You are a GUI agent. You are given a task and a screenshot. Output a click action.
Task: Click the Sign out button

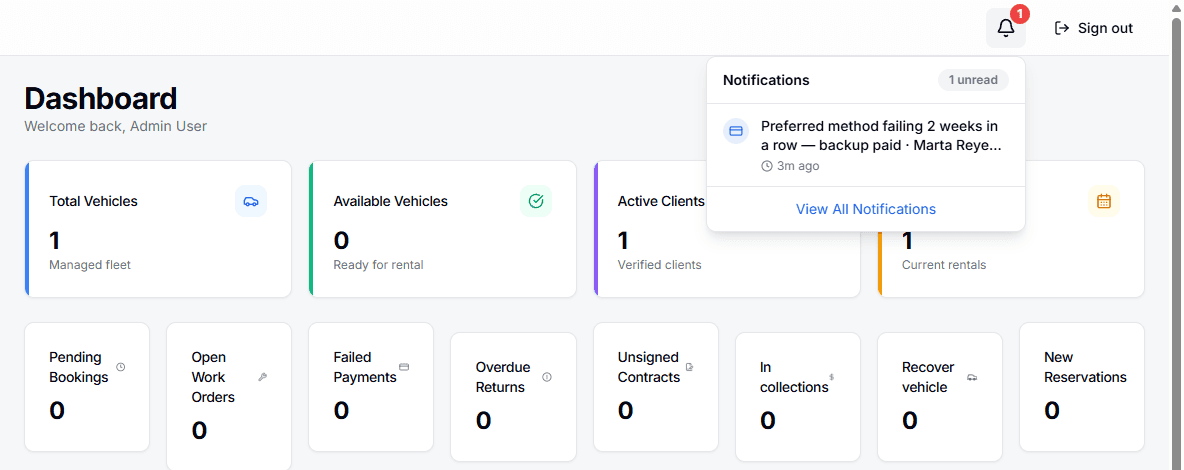[x=1094, y=28]
